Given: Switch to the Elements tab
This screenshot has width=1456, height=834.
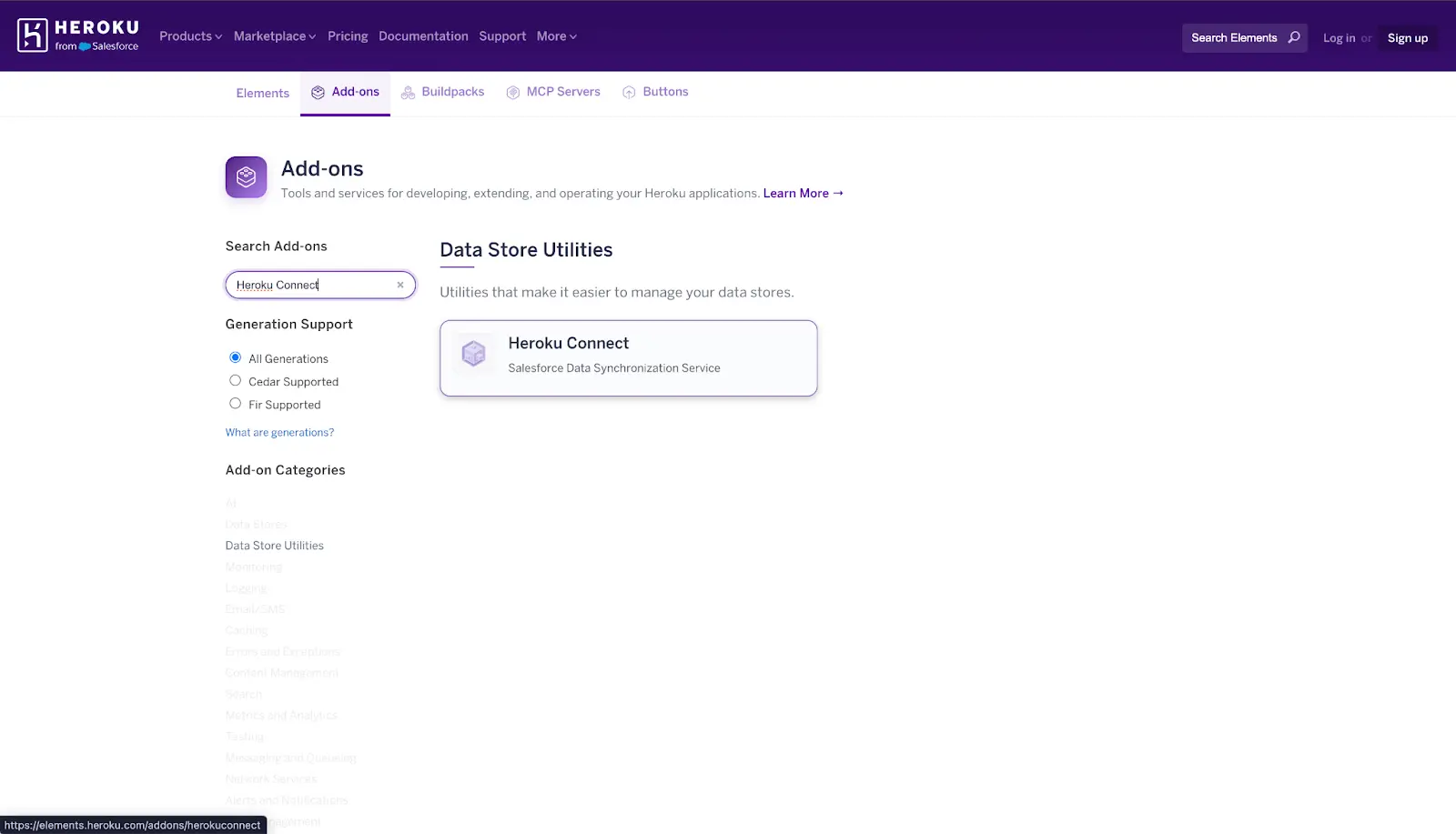Looking at the screenshot, I should tap(262, 93).
